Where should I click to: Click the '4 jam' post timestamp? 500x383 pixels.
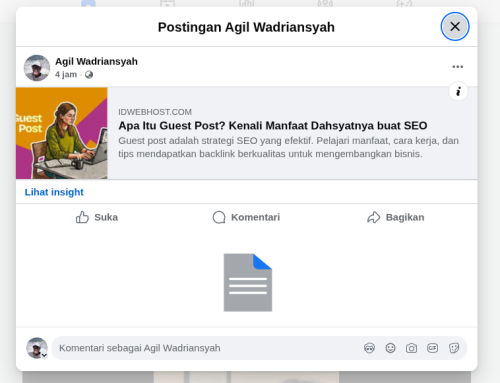[x=66, y=74]
